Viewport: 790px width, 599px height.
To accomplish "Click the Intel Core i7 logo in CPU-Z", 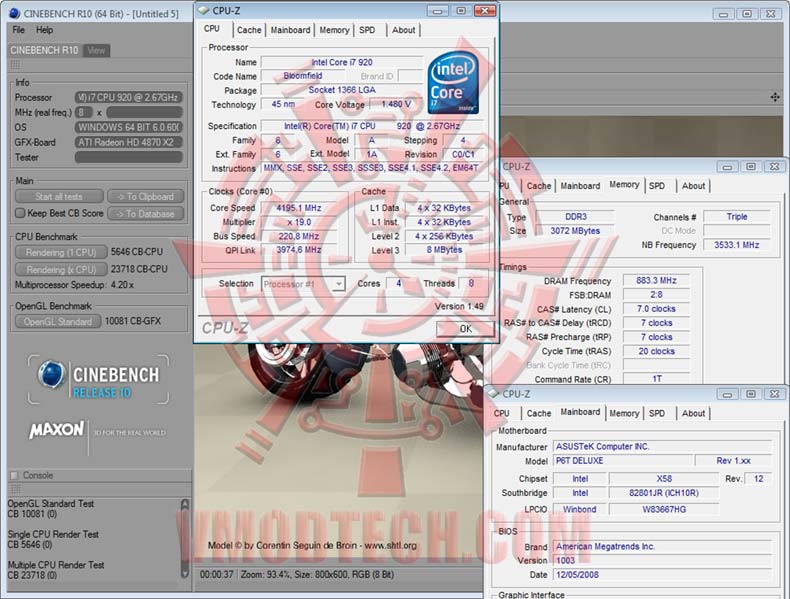I will [453, 82].
